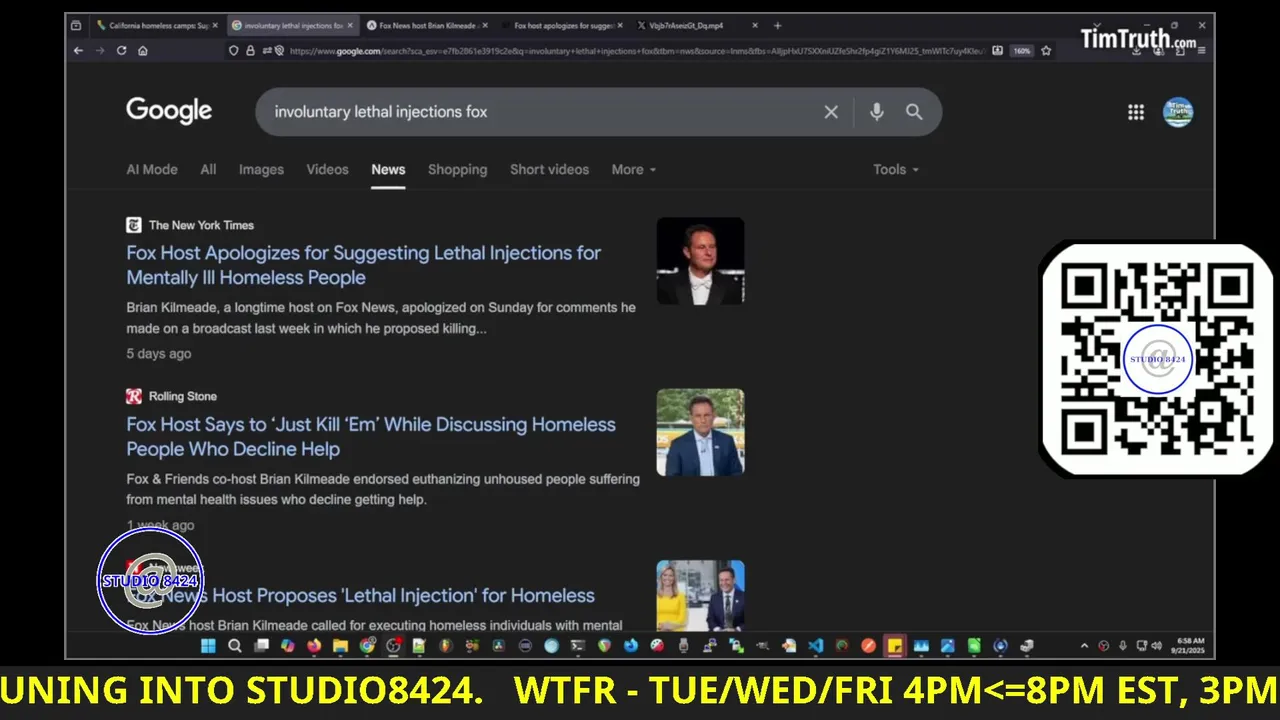Image resolution: width=1280 pixels, height=720 pixels.
Task: Click the Rolling Stone source name
Action: [183, 396]
